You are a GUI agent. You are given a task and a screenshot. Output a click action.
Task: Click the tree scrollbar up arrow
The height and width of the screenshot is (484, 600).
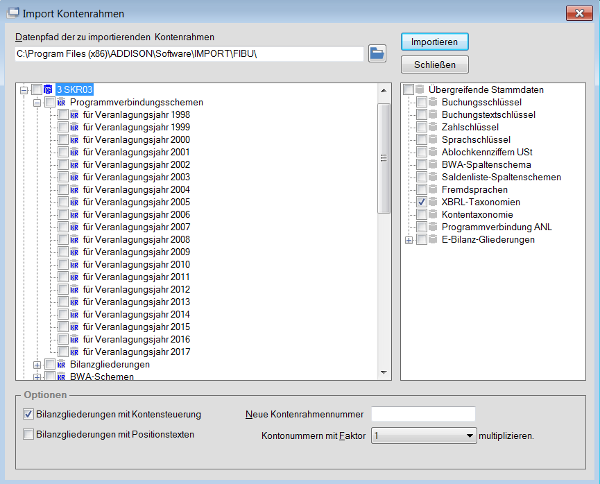[x=384, y=91]
